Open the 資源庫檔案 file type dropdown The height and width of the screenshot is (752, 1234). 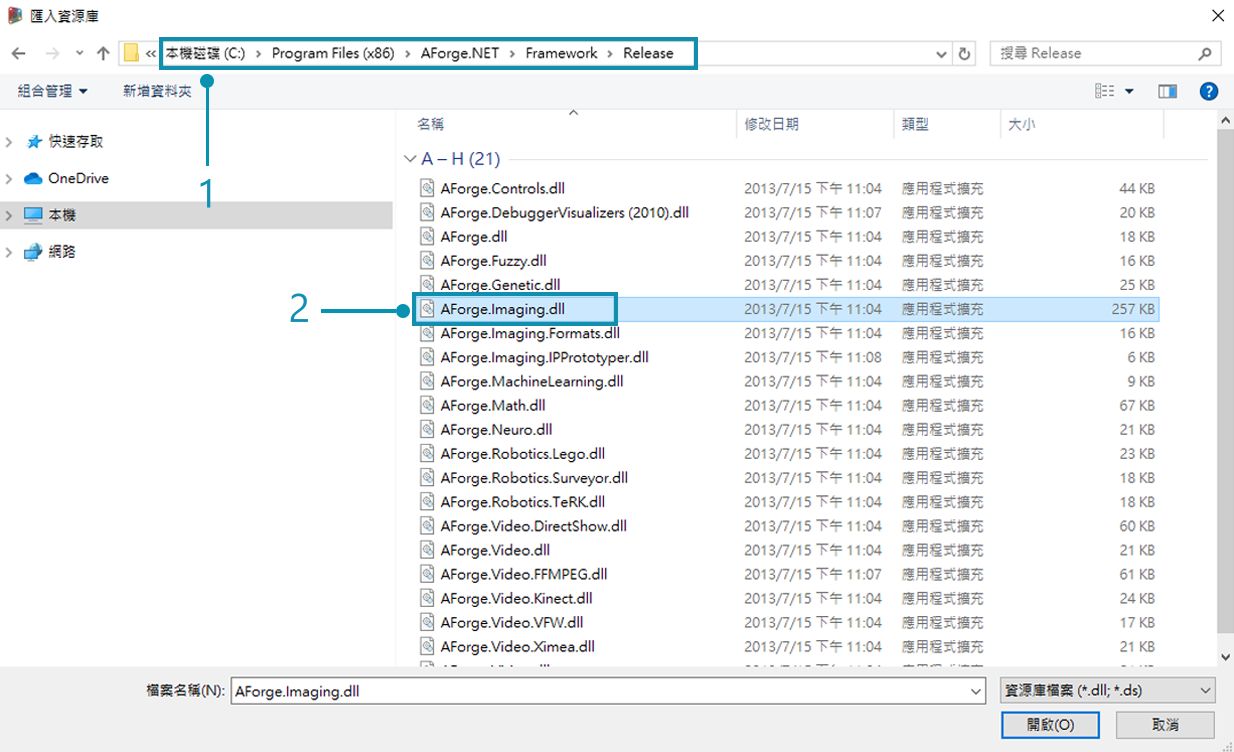pos(1108,690)
